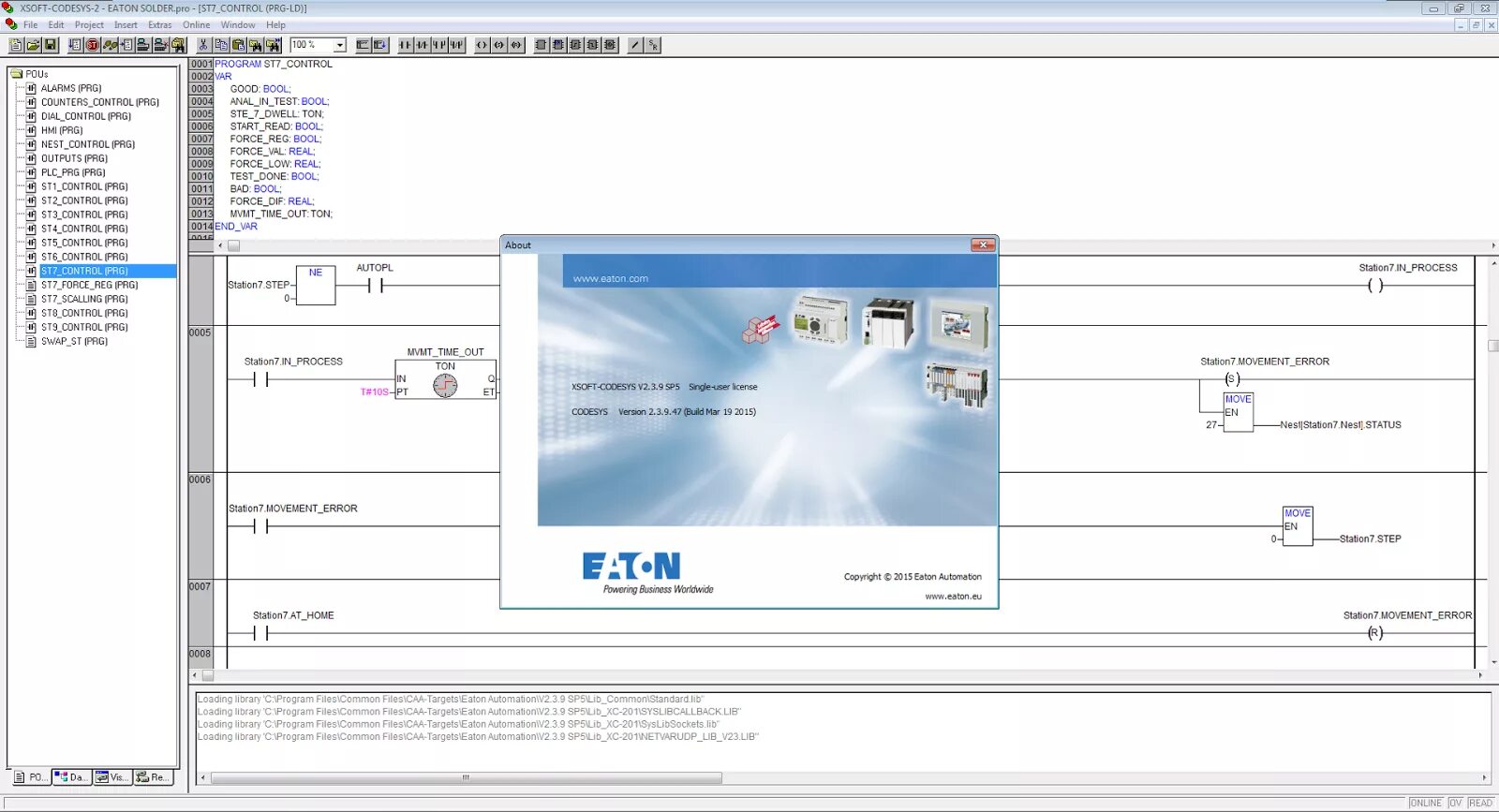
Task: Select ALARMS (PRG) in the tree
Action: pos(71,88)
